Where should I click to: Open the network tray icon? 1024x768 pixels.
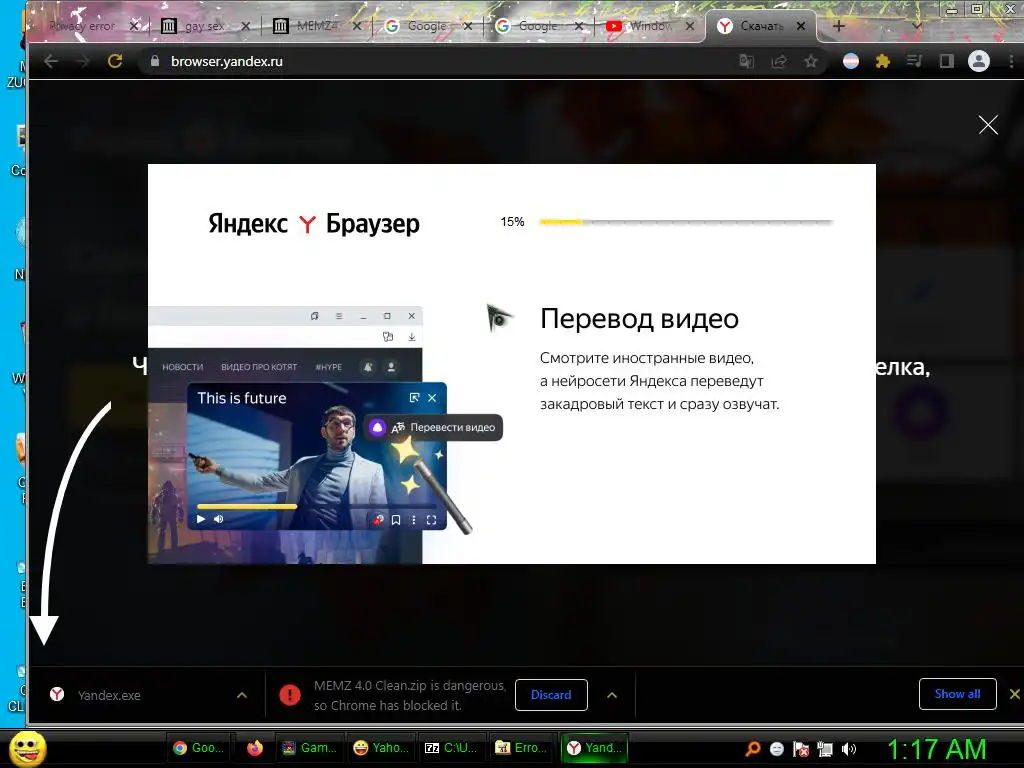click(825, 749)
